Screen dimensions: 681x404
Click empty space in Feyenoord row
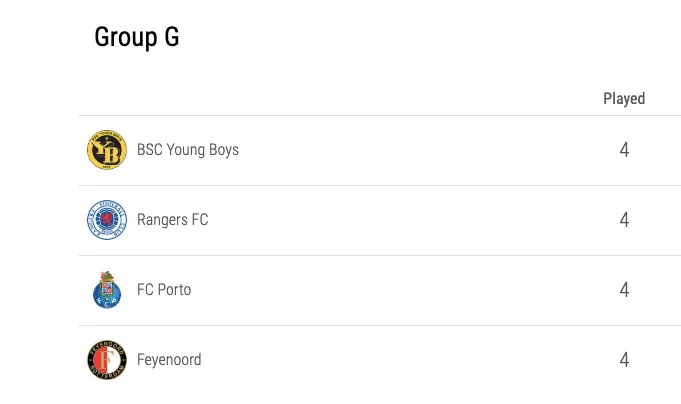click(420, 360)
